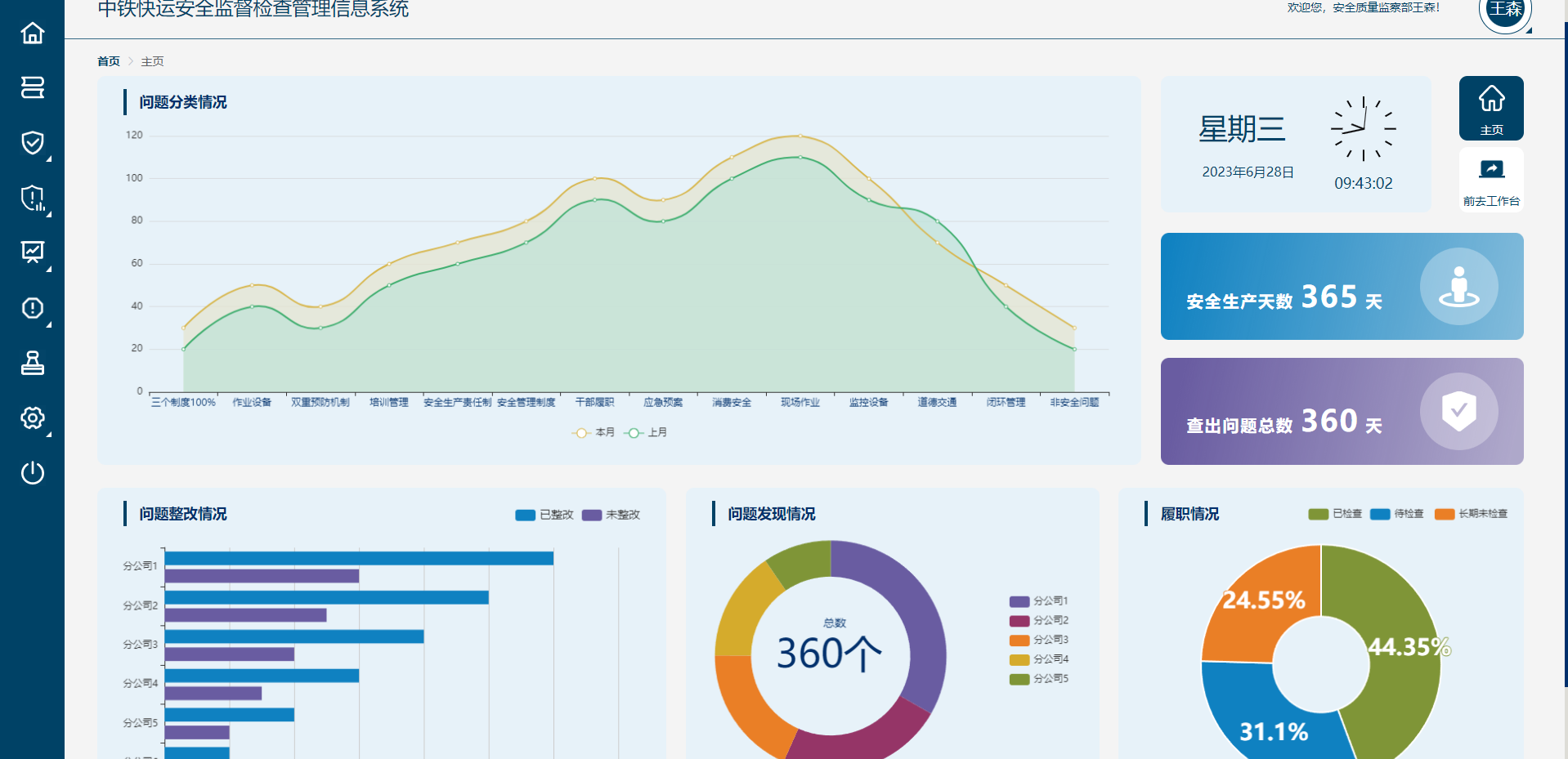
Task: Open the stamp icon in sidebar
Action: (x=33, y=363)
